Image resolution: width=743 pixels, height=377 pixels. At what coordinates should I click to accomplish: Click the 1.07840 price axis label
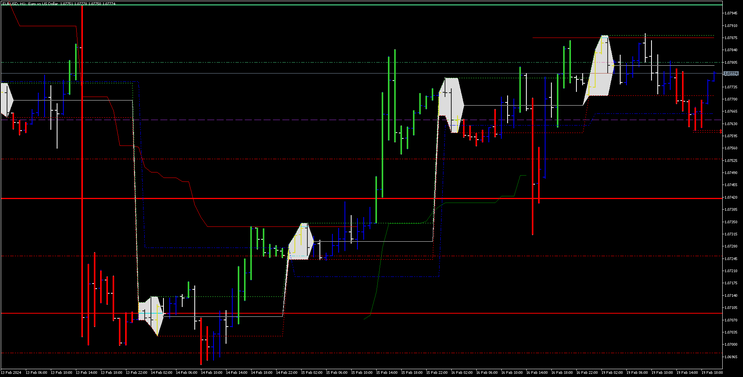pos(731,50)
